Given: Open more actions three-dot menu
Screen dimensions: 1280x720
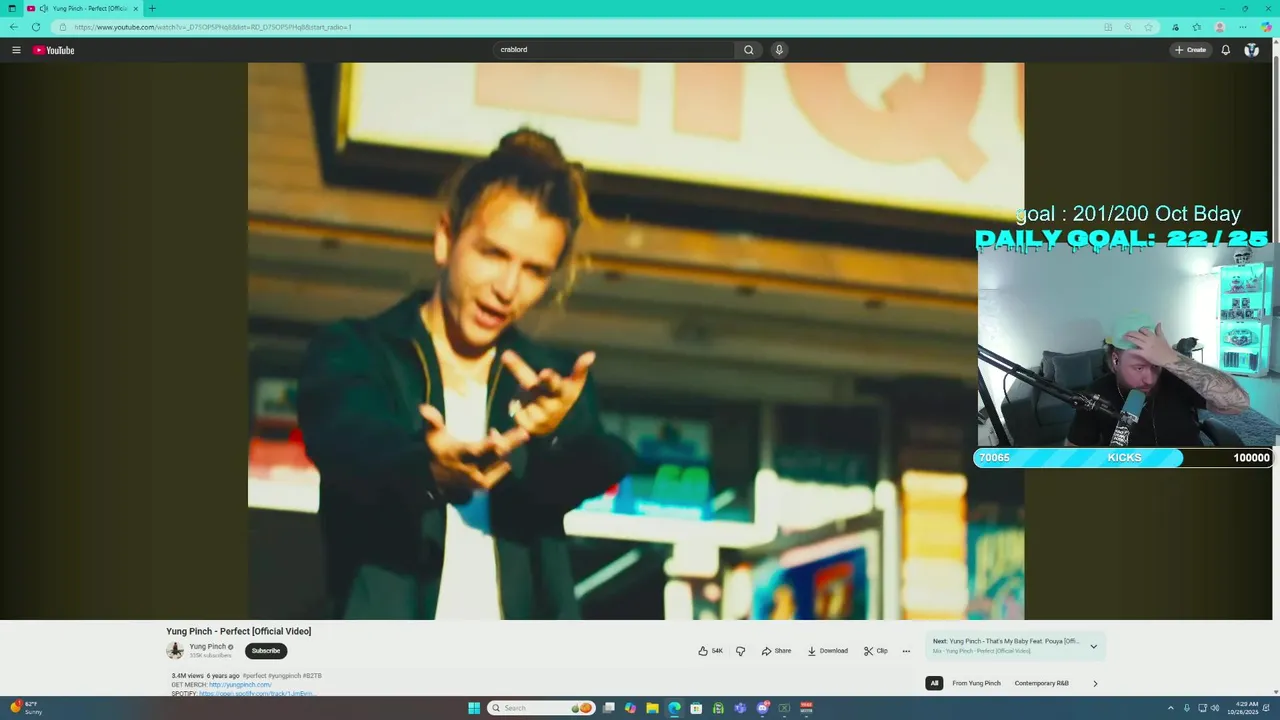Looking at the screenshot, I should coord(906,651).
